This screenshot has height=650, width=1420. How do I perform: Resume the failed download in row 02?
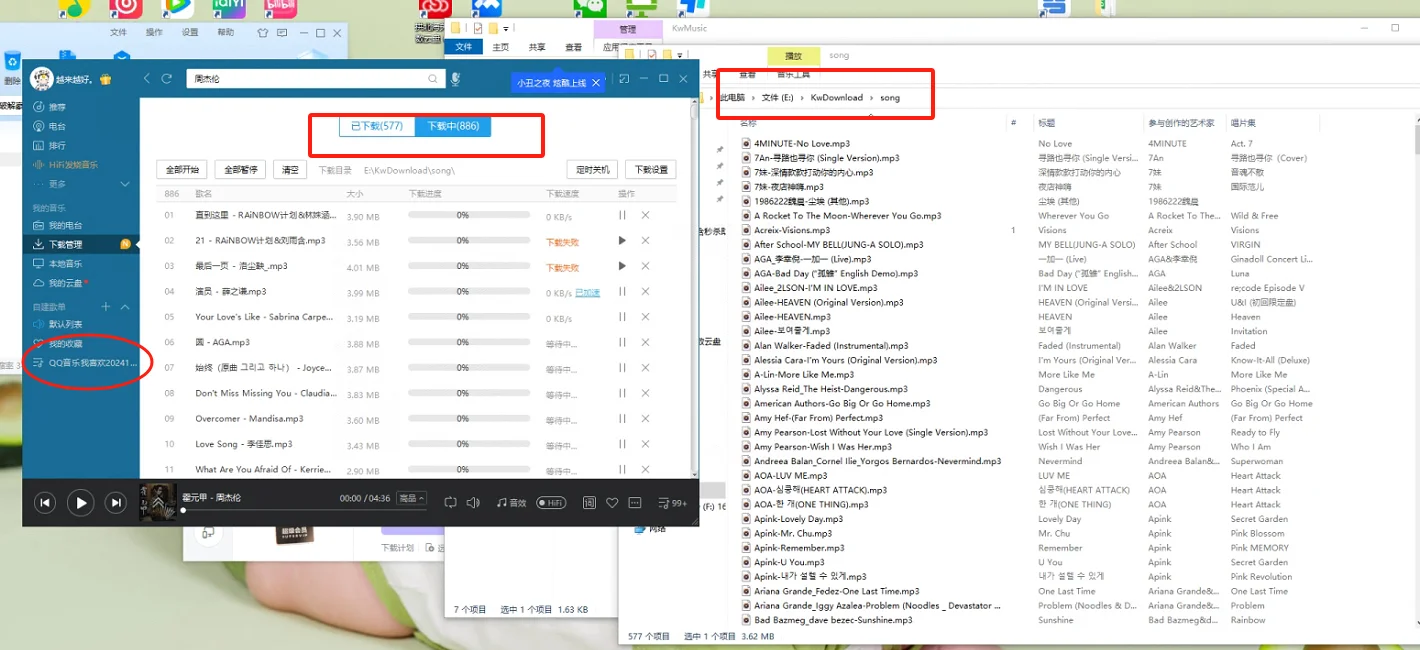[622, 241]
